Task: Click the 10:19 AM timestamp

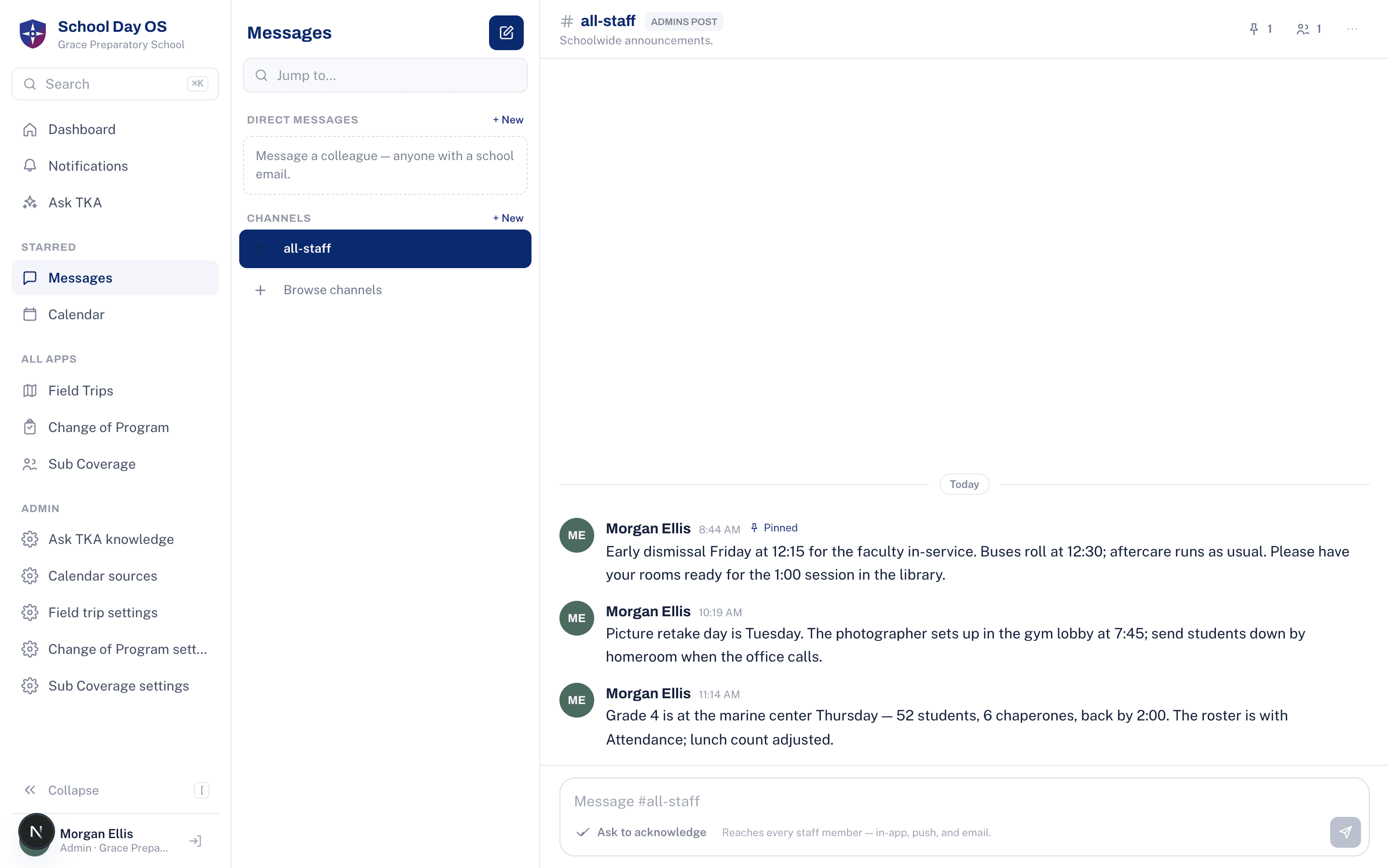Action: tap(720, 612)
